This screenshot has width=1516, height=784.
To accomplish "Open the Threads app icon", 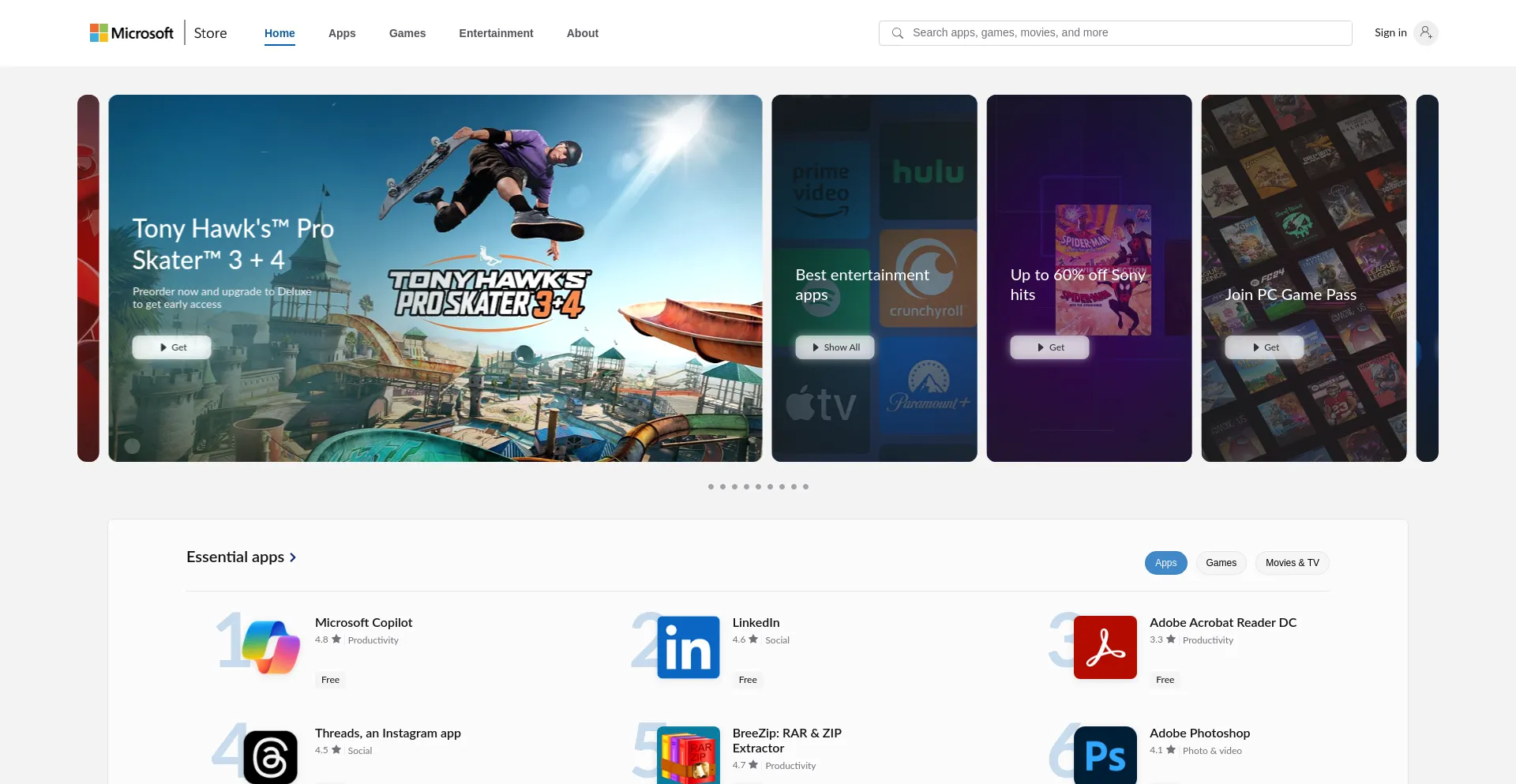I will pyautogui.click(x=271, y=756).
